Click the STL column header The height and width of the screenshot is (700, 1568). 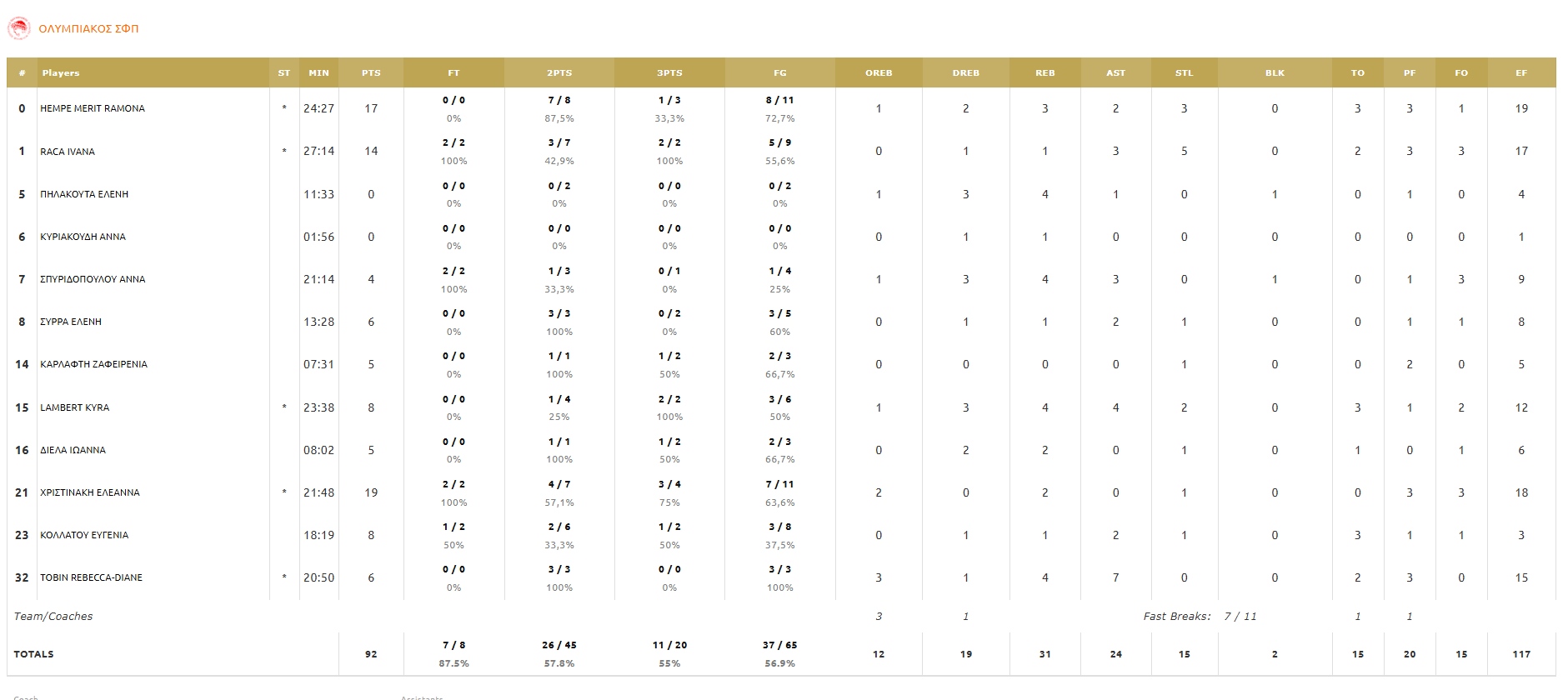click(1184, 73)
